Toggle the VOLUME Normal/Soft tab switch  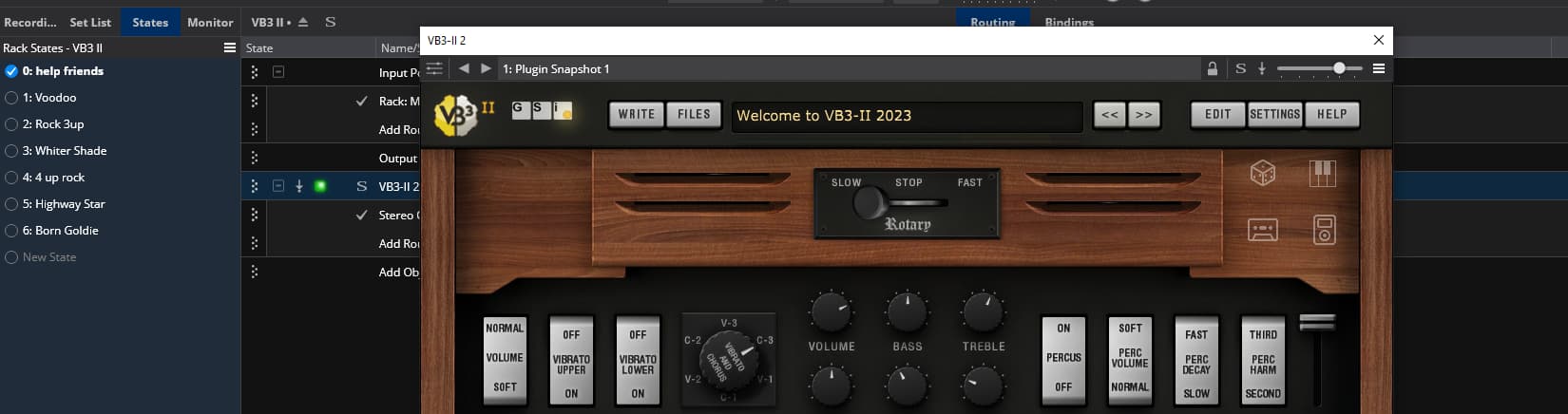pyautogui.click(x=505, y=359)
